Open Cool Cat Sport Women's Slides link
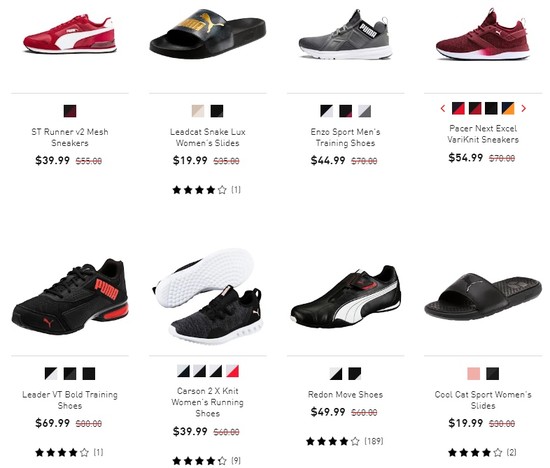Viewport: 550px width, 468px height. click(483, 400)
